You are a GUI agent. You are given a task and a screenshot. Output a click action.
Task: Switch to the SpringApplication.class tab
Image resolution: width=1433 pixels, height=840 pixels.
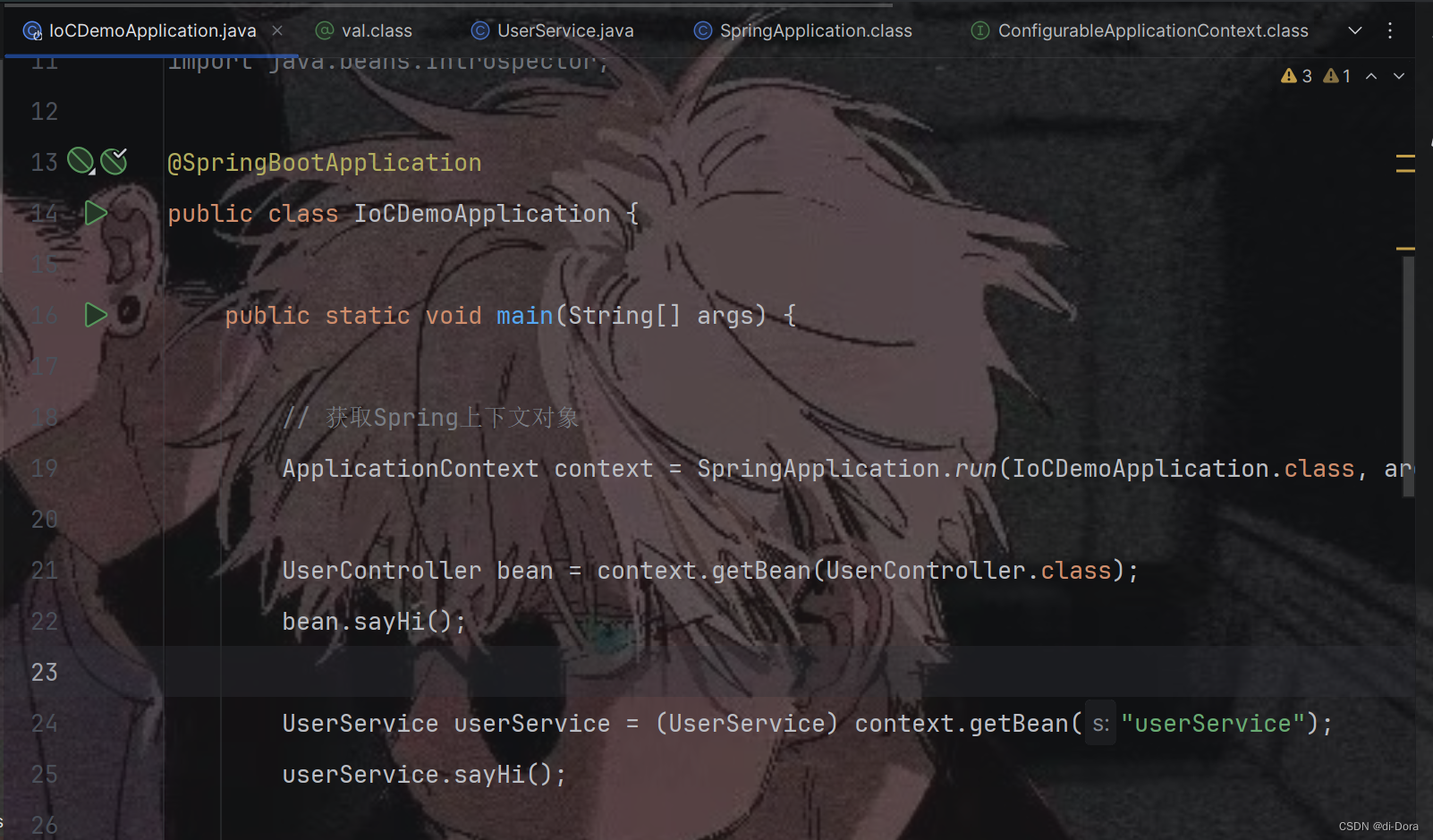tap(803, 30)
